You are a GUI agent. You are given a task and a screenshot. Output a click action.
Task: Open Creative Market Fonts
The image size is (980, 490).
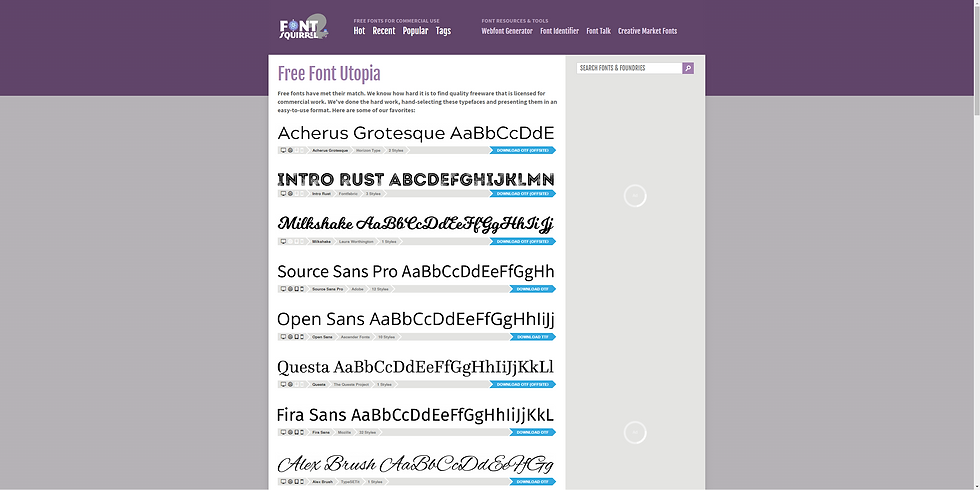coord(648,31)
